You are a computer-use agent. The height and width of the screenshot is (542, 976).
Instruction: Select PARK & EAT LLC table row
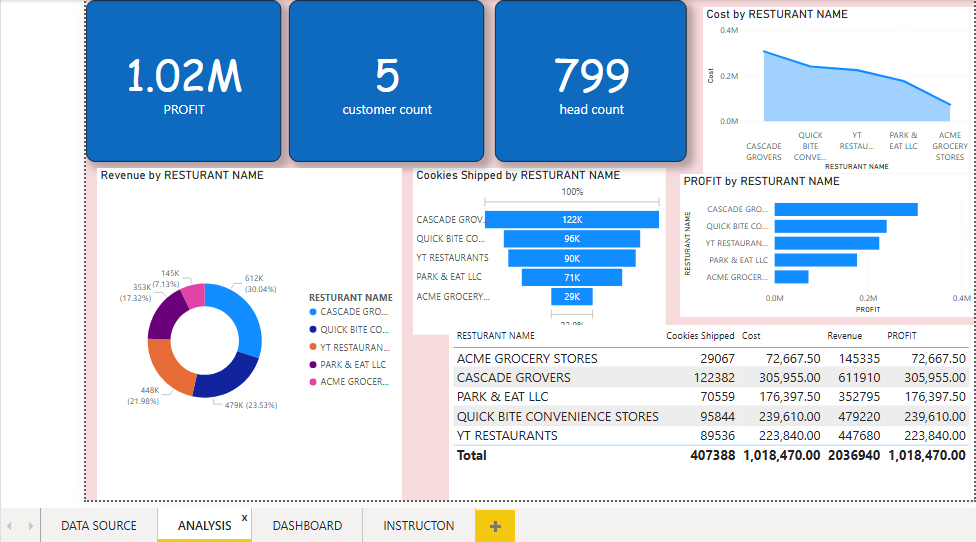point(711,397)
